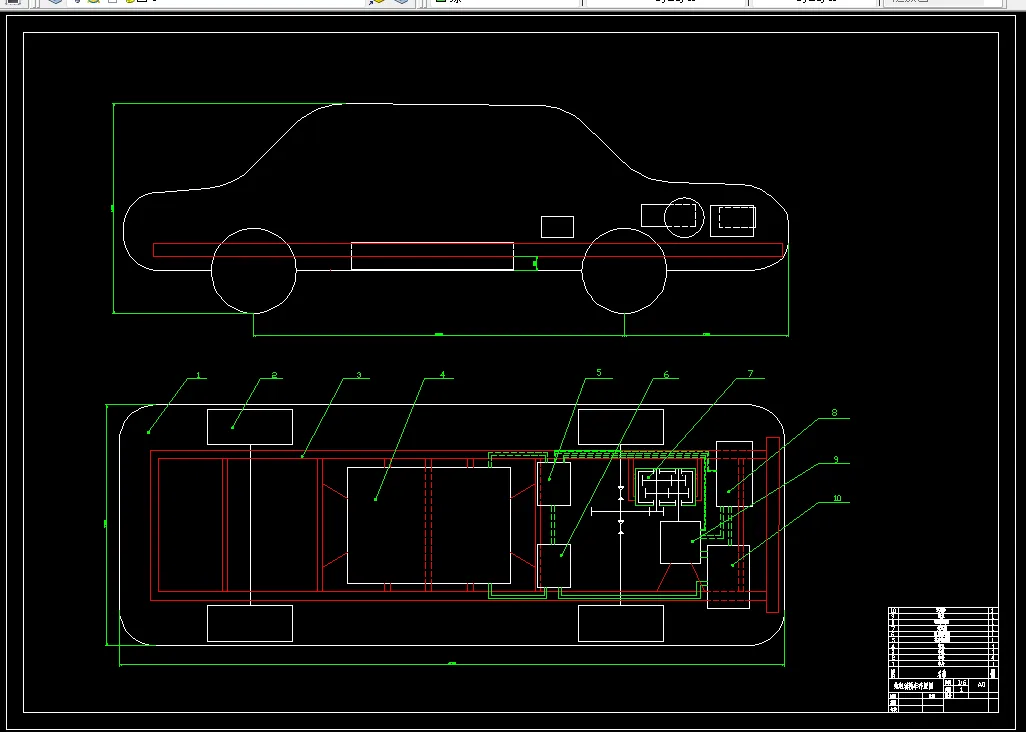Image resolution: width=1026 pixels, height=732 pixels.
Task: Click the drawing name cell in title block
Action: point(914,686)
